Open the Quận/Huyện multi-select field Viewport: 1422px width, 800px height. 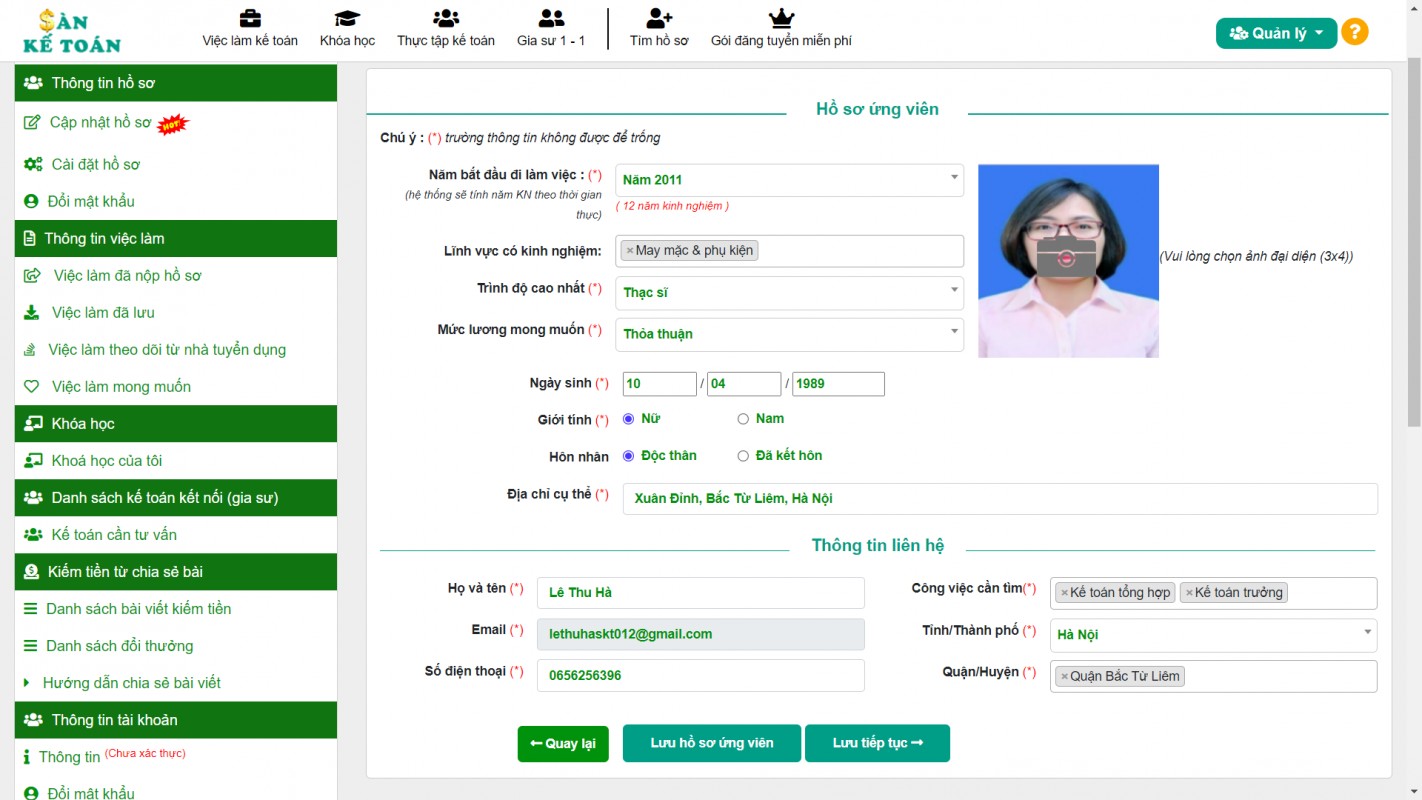coord(1213,676)
